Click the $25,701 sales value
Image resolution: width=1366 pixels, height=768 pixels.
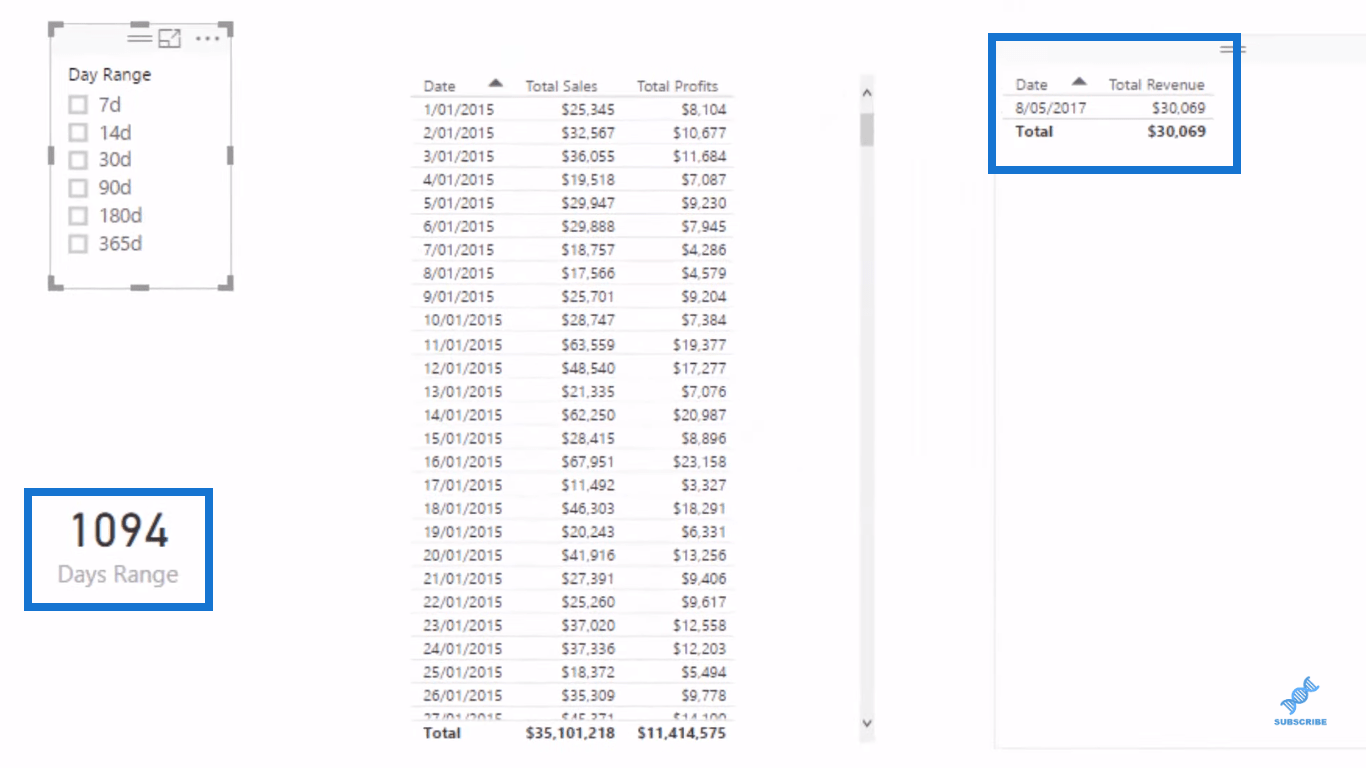(x=588, y=297)
